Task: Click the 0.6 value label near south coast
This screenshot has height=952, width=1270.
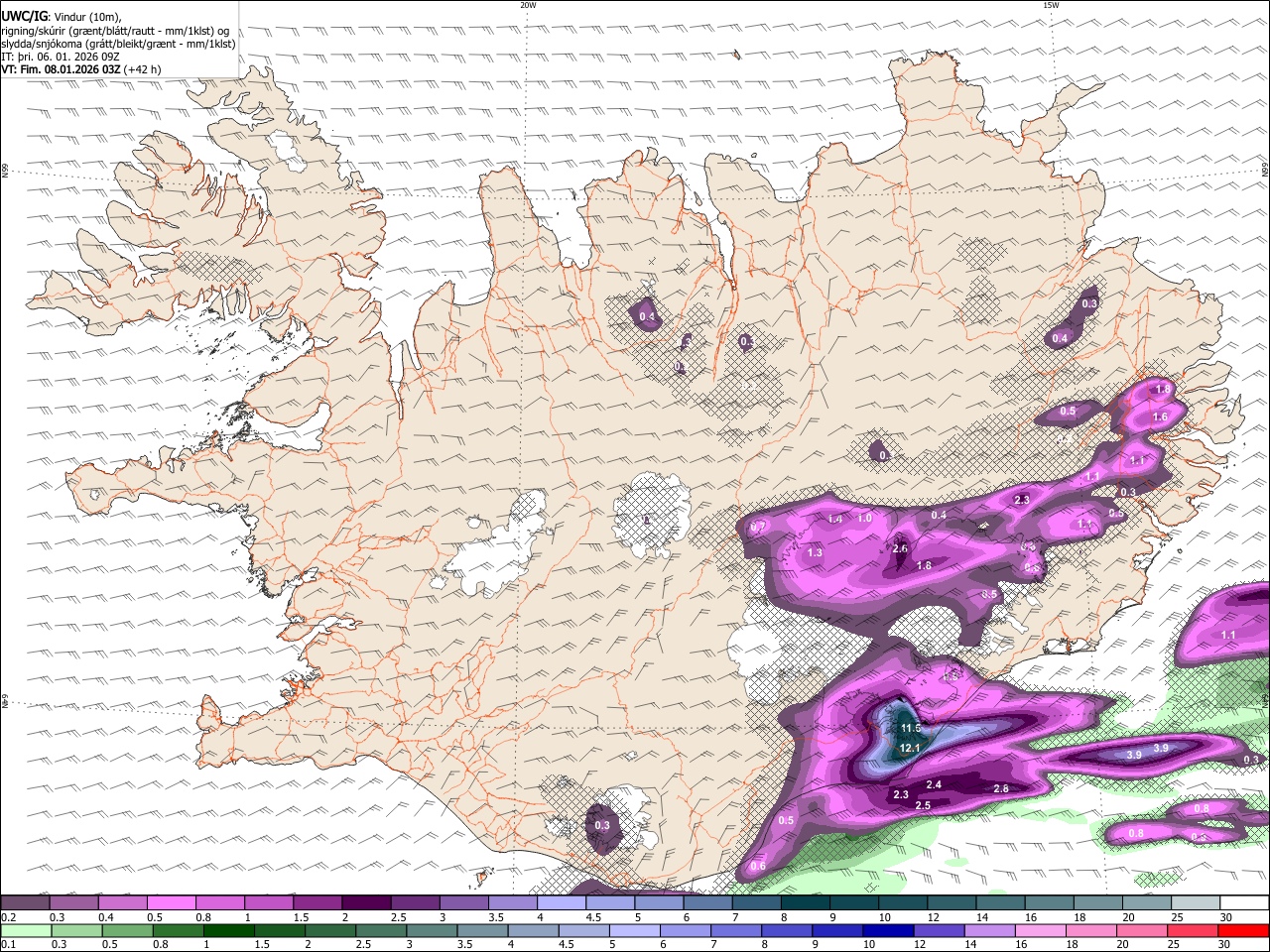Action: (x=758, y=867)
